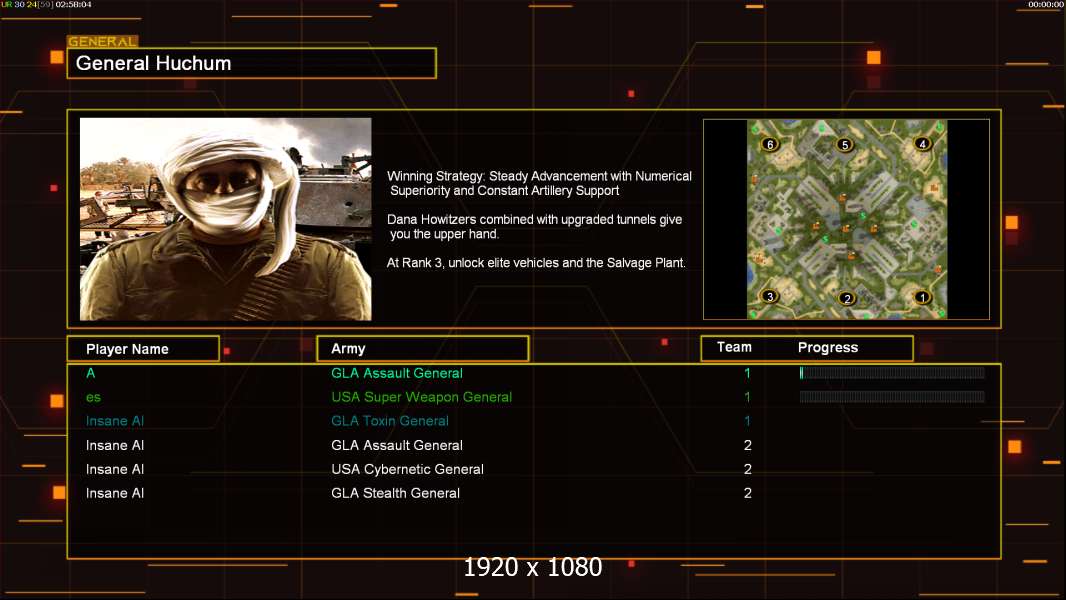Image resolution: width=1066 pixels, height=600 pixels.
Task: Click the General Huchum name field
Action: pyautogui.click(x=252, y=63)
